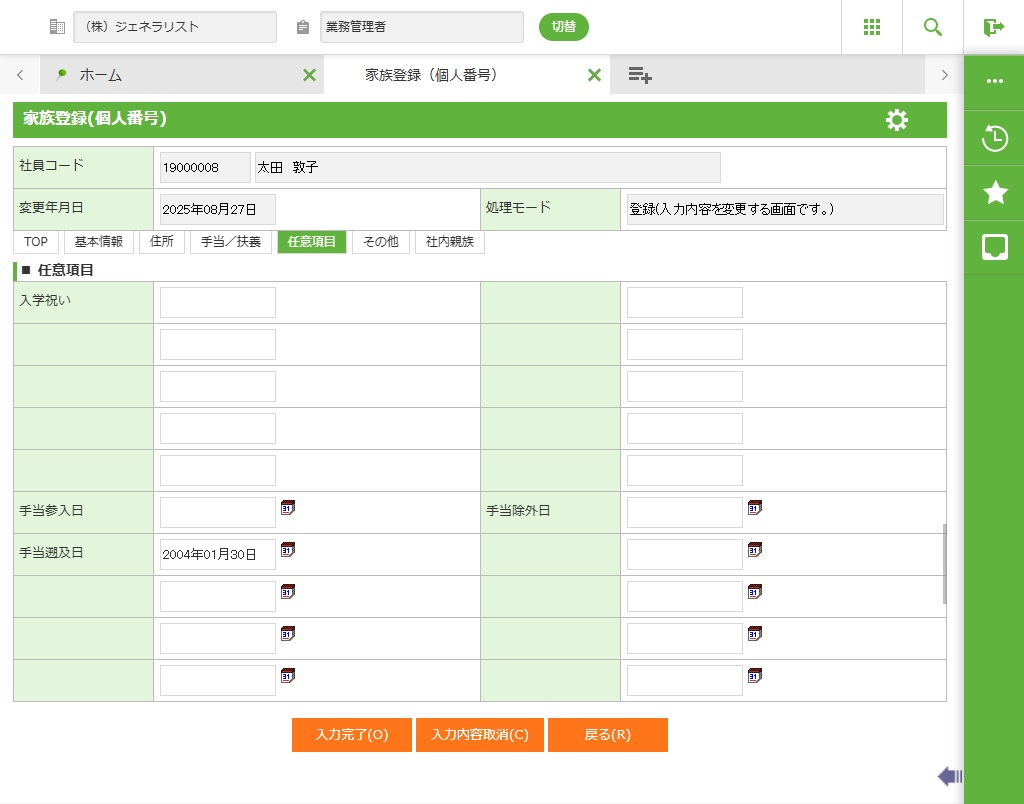1024x804 pixels.
Task: Switch to the 基本情報 tab
Action: [99, 242]
